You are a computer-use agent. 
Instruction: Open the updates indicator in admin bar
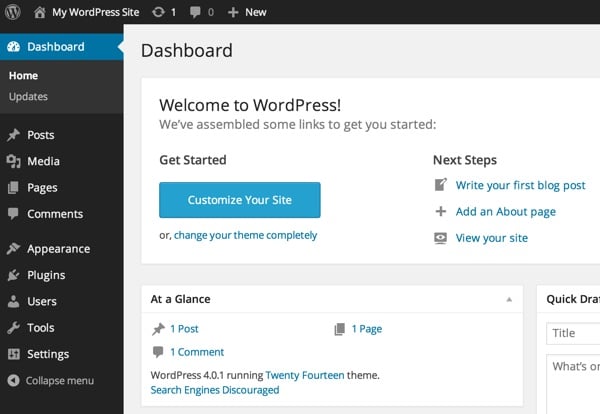tap(162, 12)
